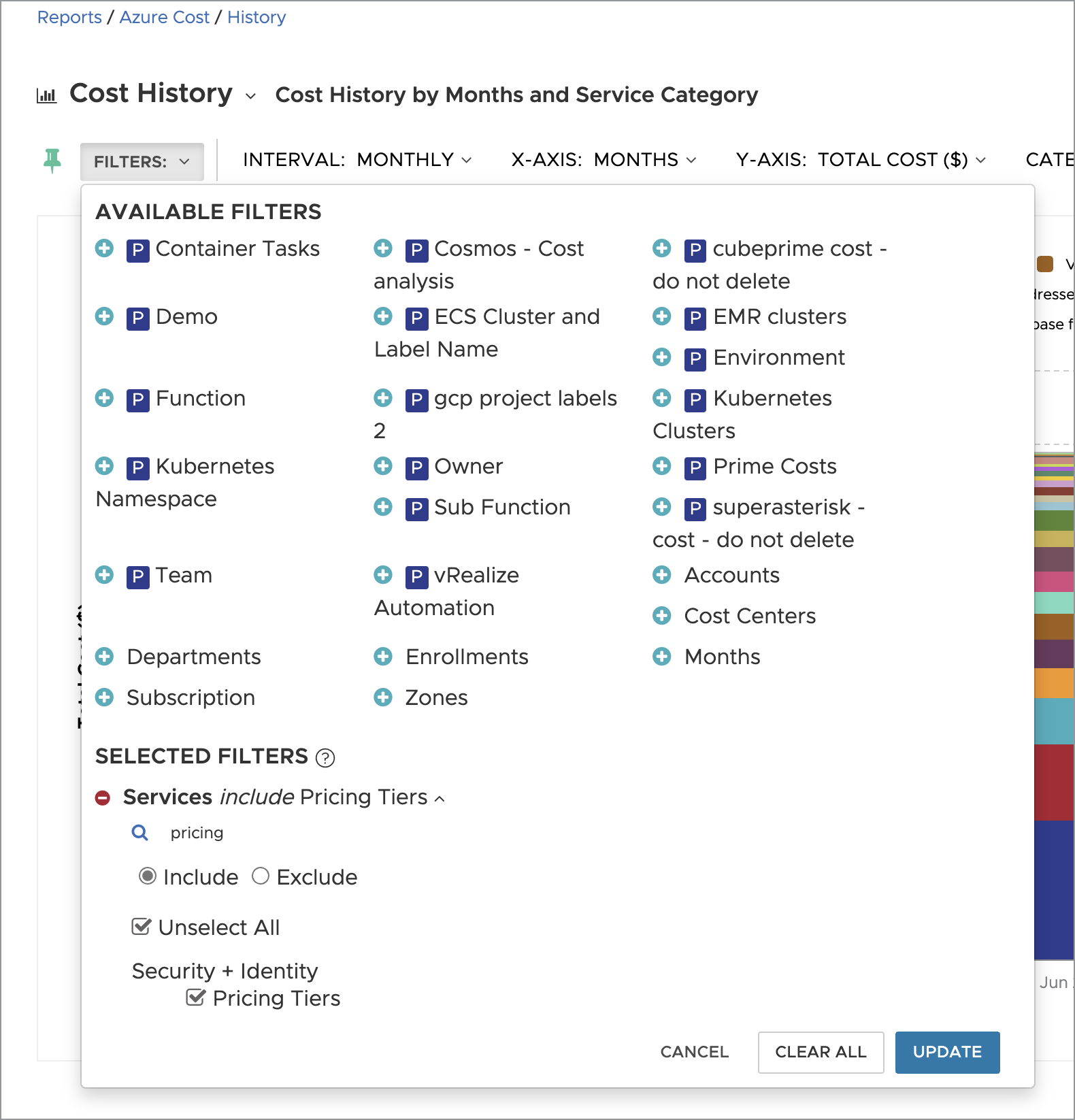1075x1120 pixels.
Task: Add the Container Tasks filter plus icon
Action: 104,248
